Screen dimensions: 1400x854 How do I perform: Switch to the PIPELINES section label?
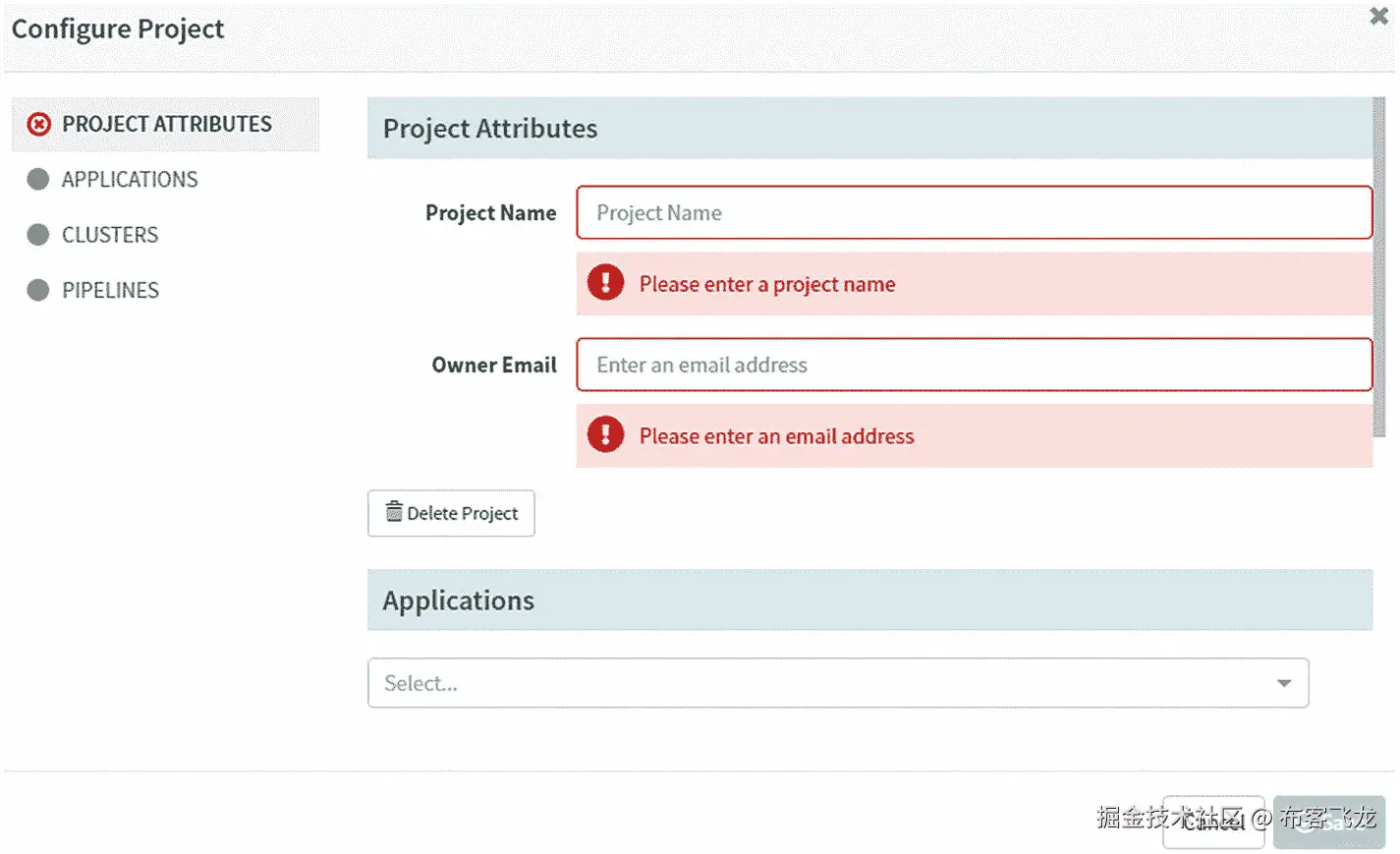[110, 290]
